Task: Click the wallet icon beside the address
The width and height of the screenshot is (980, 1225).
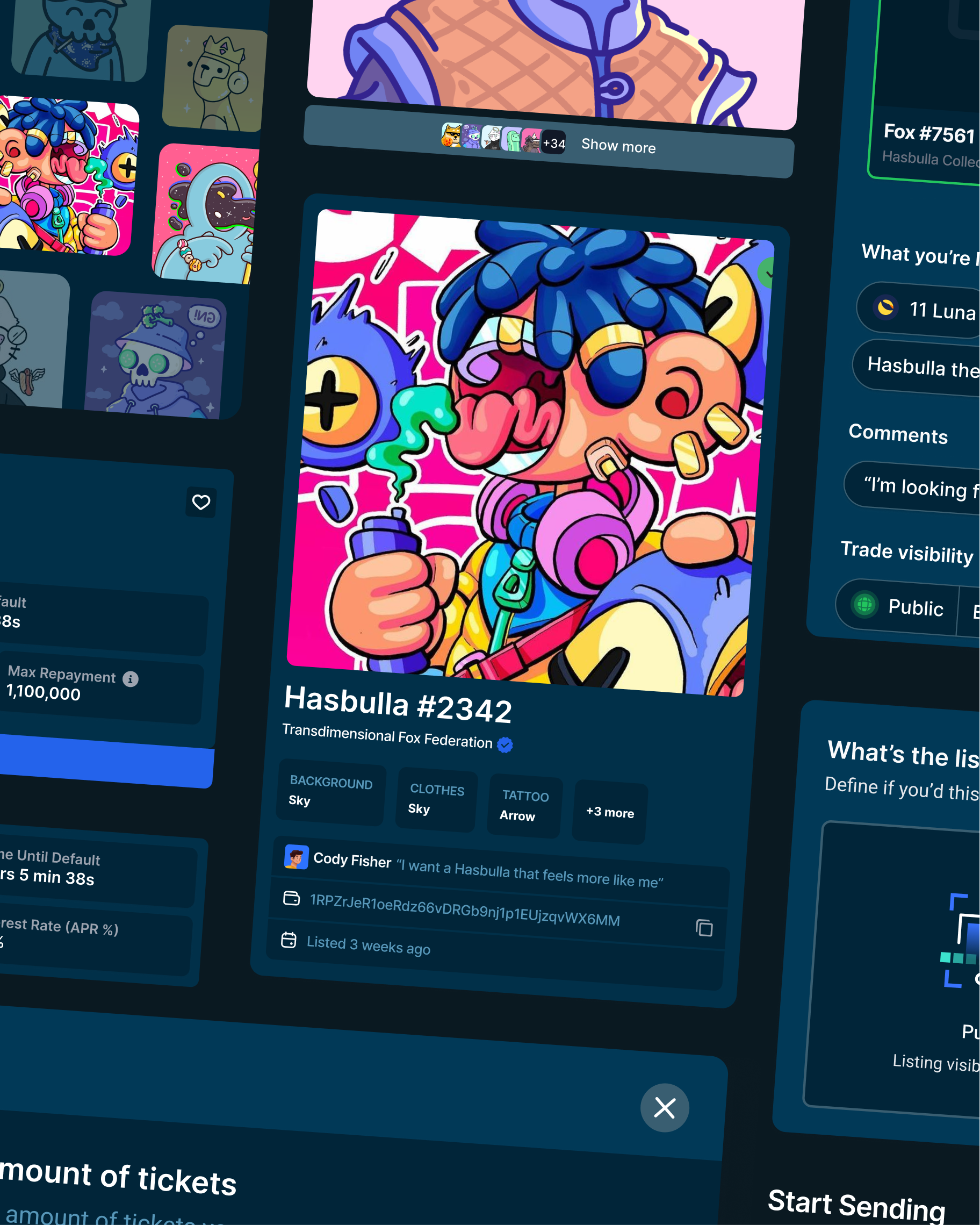Action: pyautogui.click(x=291, y=898)
